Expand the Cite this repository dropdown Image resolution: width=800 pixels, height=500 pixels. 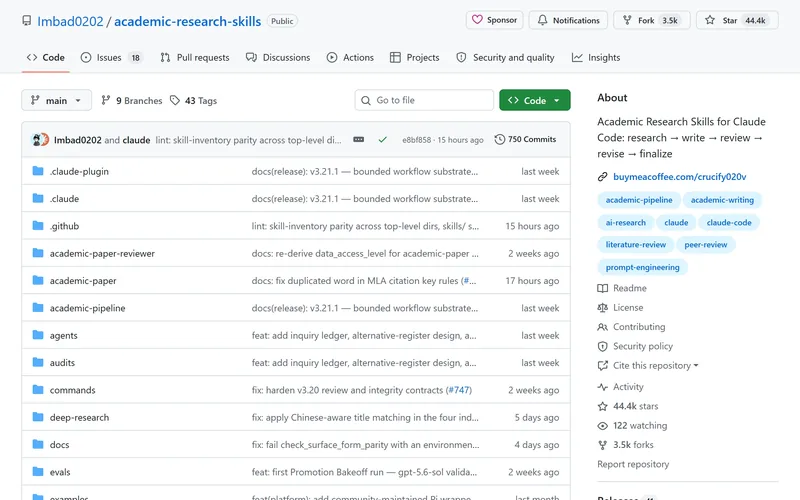tap(655, 365)
